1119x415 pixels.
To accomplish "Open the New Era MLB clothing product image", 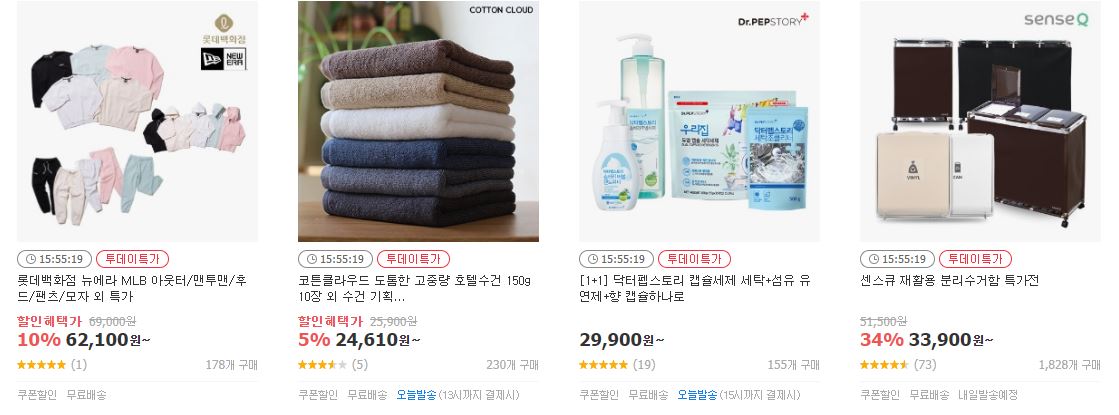I will click(138, 121).
